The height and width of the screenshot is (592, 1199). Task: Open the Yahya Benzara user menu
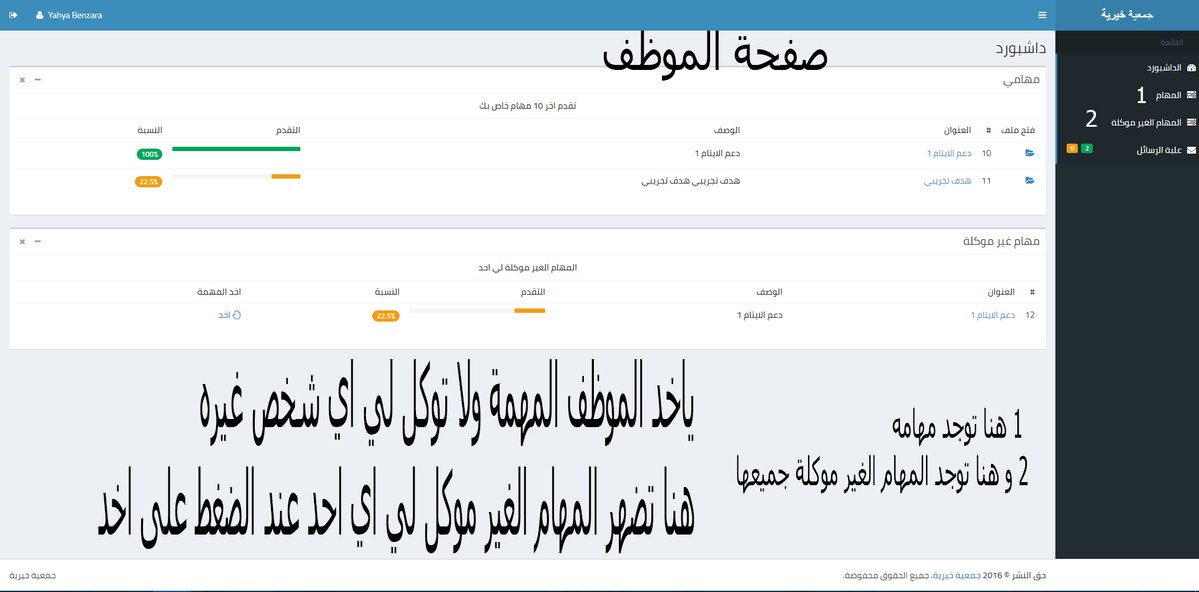[69, 15]
